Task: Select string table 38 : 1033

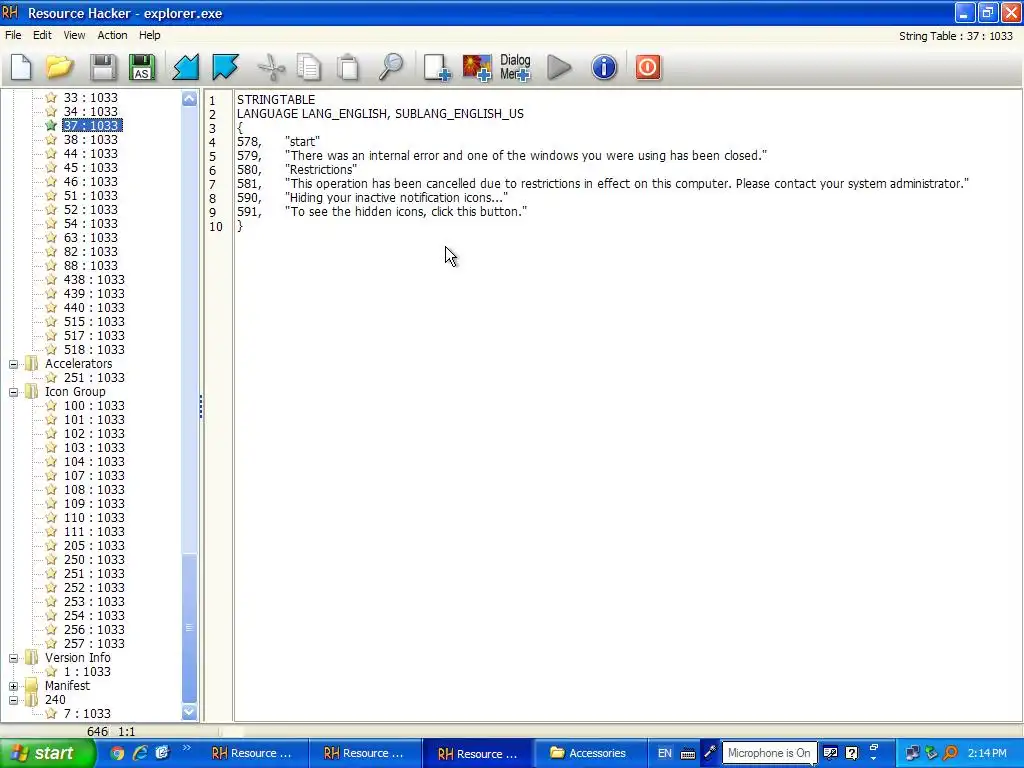Action: (x=91, y=140)
